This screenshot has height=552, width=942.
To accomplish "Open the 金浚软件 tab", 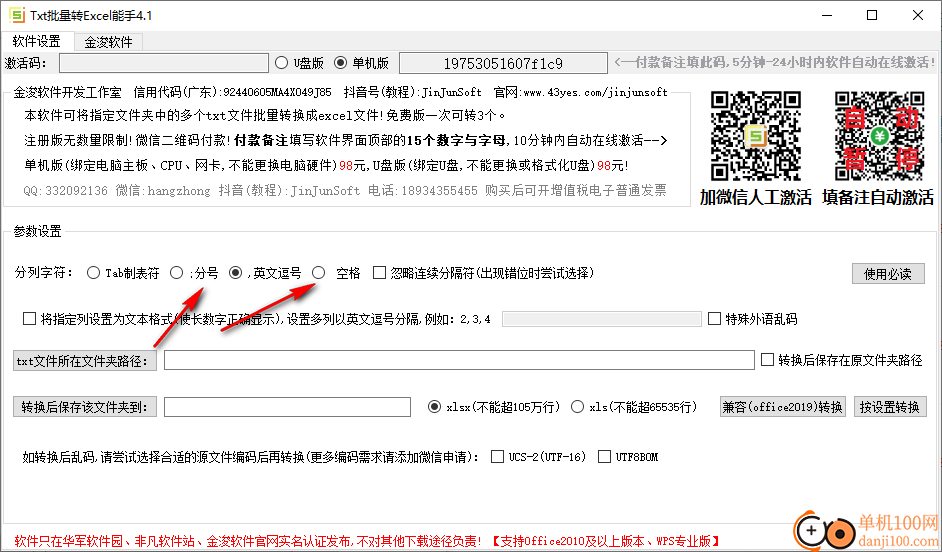I will coord(108,42).
